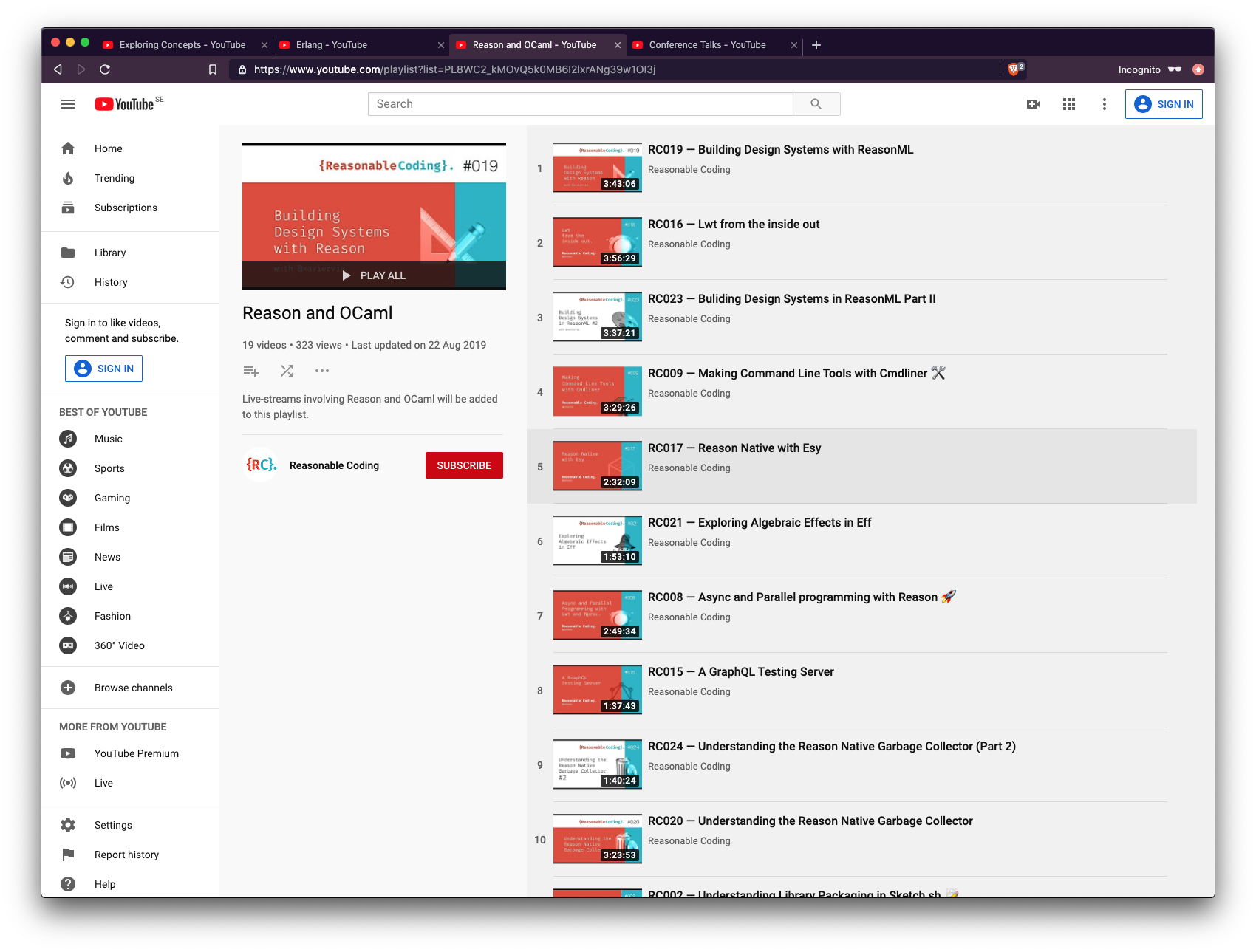
Task: Click the RC019 video thumbnail
Action: [x=597, y=168]
